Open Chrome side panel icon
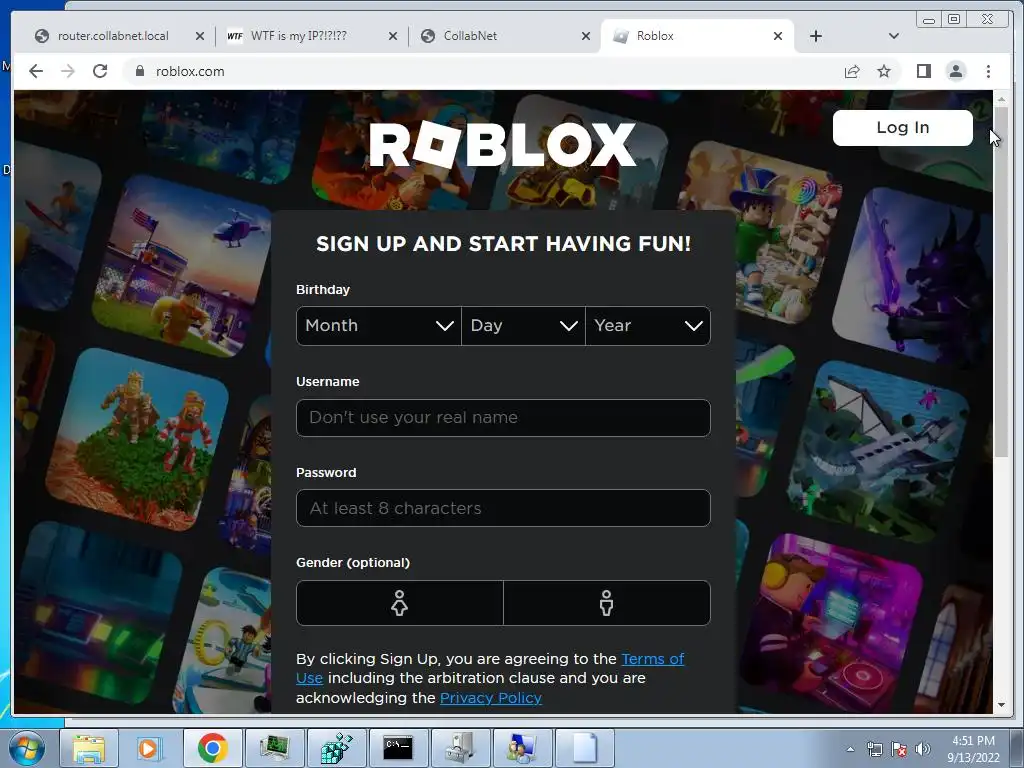The height and width of the screenshot is (768, 1024). [x=923, y=71]
